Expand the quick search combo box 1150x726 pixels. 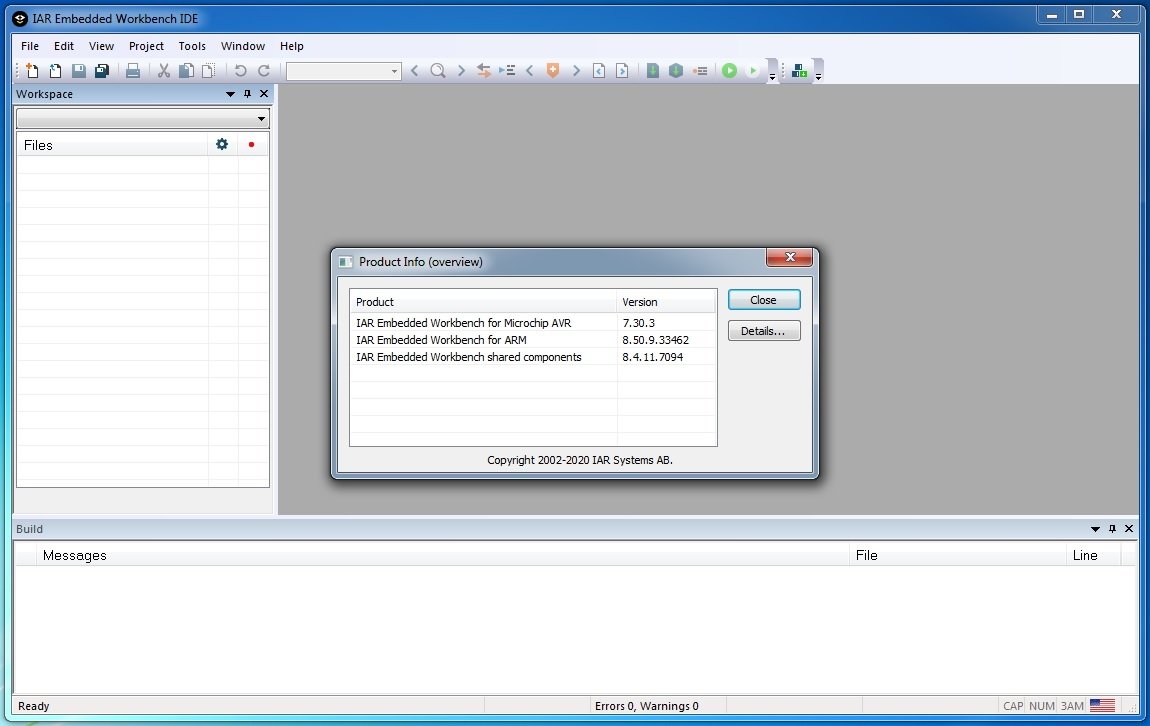click(394, 71)
